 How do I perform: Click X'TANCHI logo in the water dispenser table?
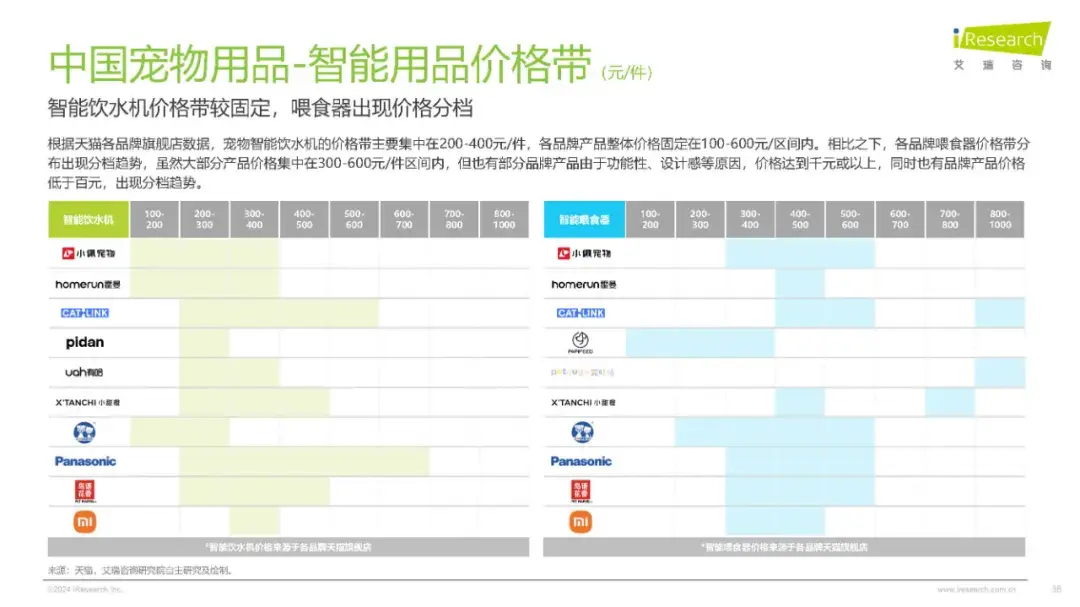[87, 402]
